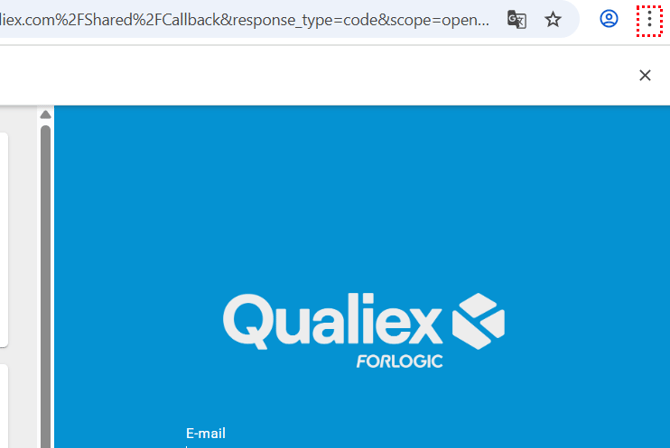Click the upper white card on left

tap(3, 239)
